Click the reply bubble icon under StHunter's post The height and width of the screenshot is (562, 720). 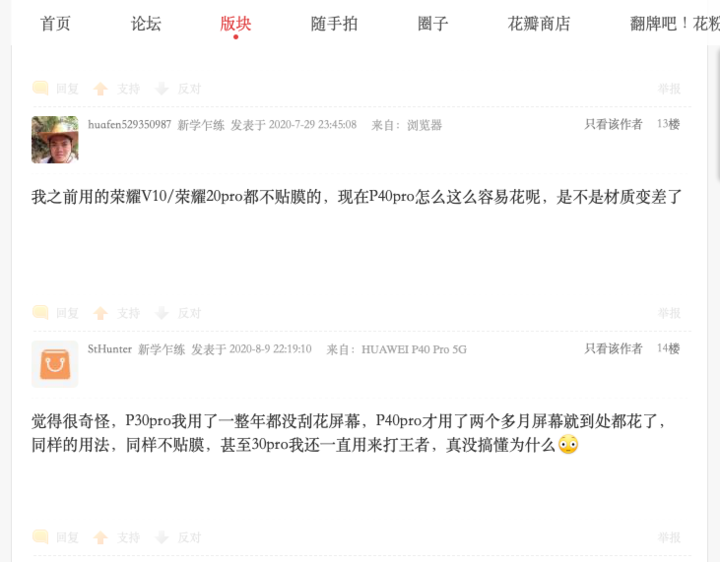(x=40, y=536)
